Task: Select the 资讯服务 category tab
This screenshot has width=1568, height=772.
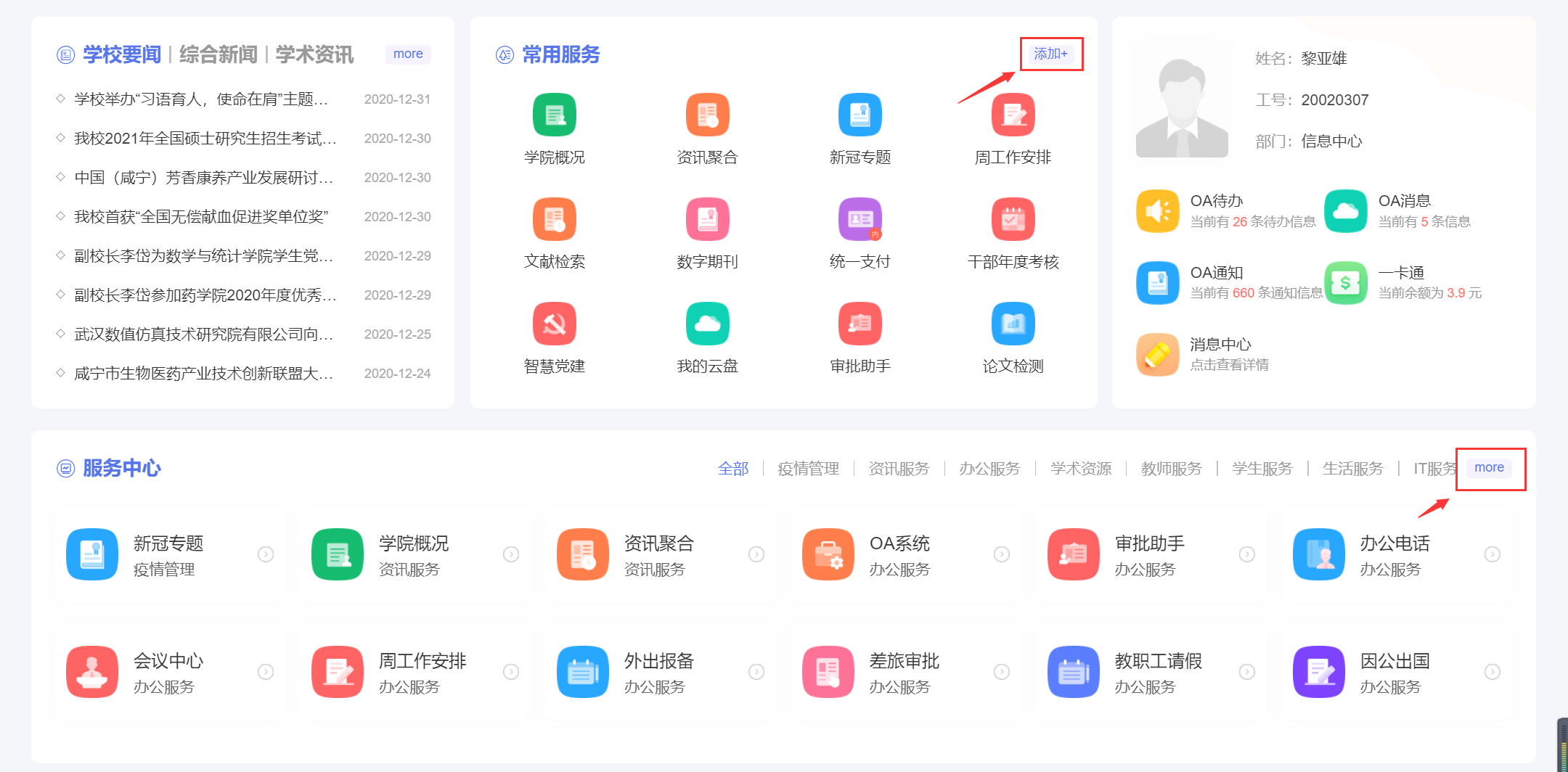Action: [899, 469]
